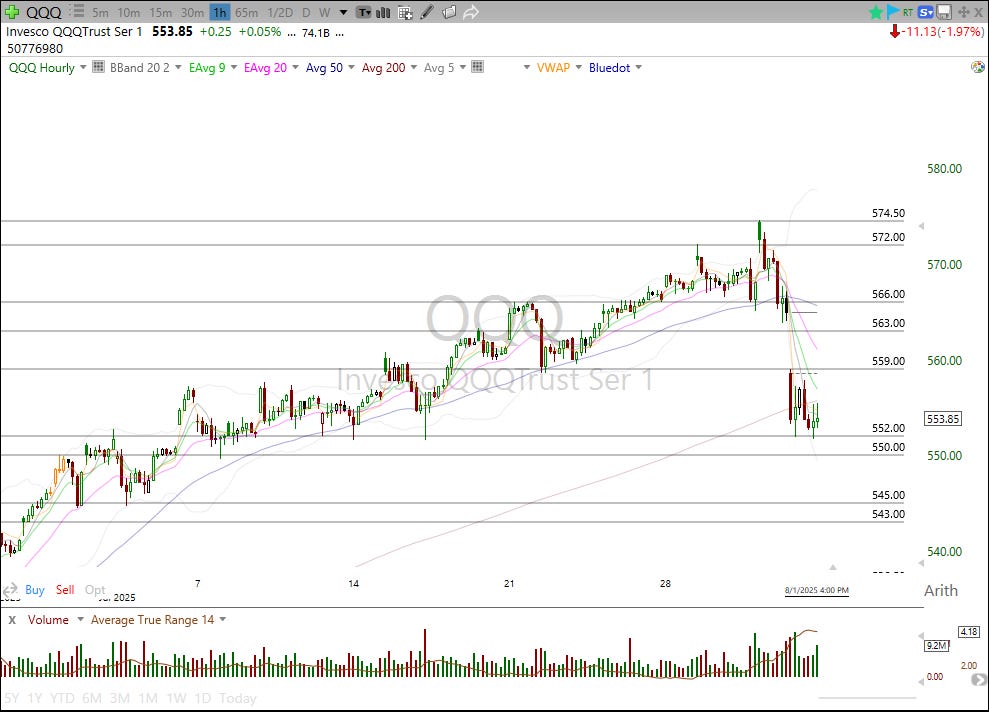This screenshot has width=989, height=712.
Task: Click the move window arrows icon
Action: click(963, 12)
